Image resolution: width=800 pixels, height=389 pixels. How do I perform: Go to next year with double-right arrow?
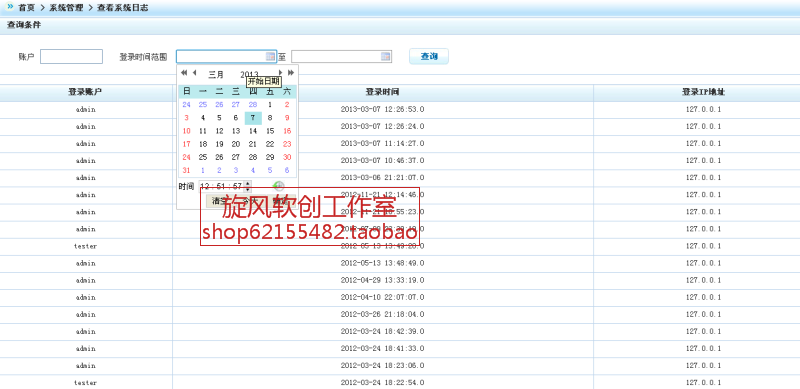(291, 73)
